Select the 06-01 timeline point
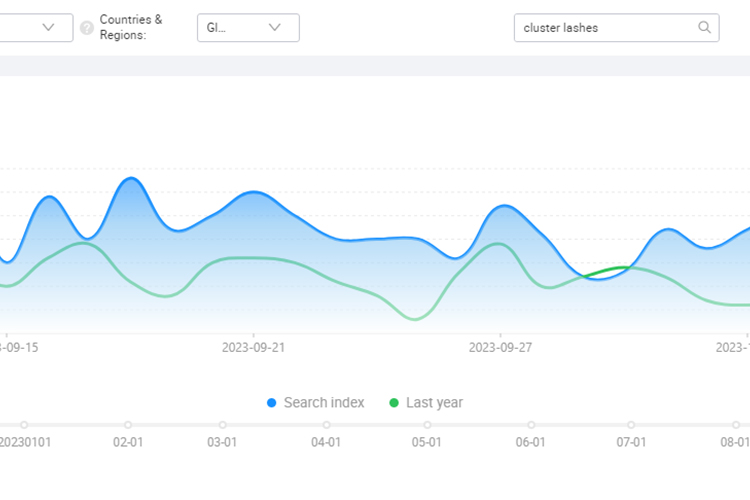This screenshot has height=500, width=750. 531,425
